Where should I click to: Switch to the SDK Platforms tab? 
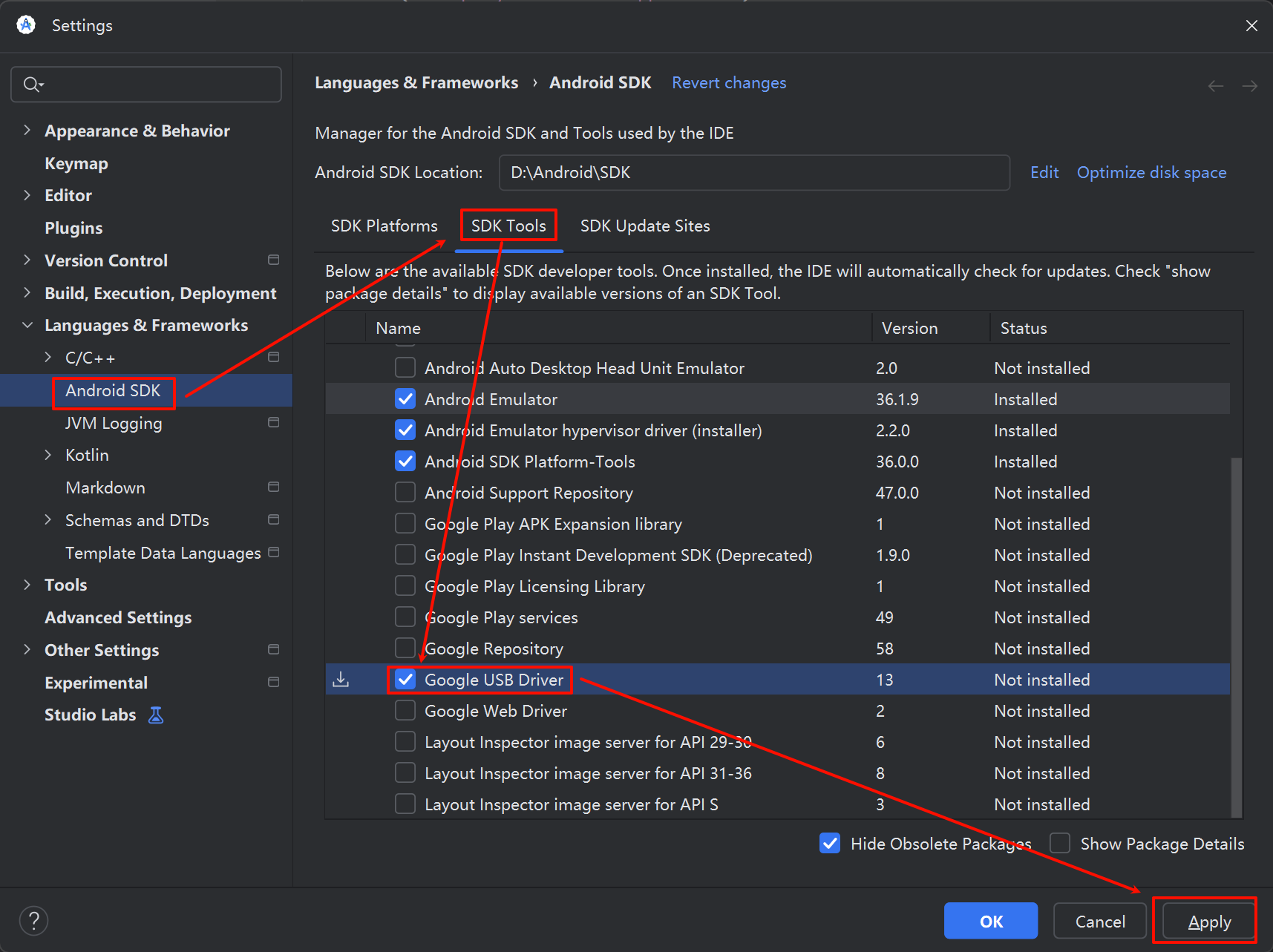(384, 226)
